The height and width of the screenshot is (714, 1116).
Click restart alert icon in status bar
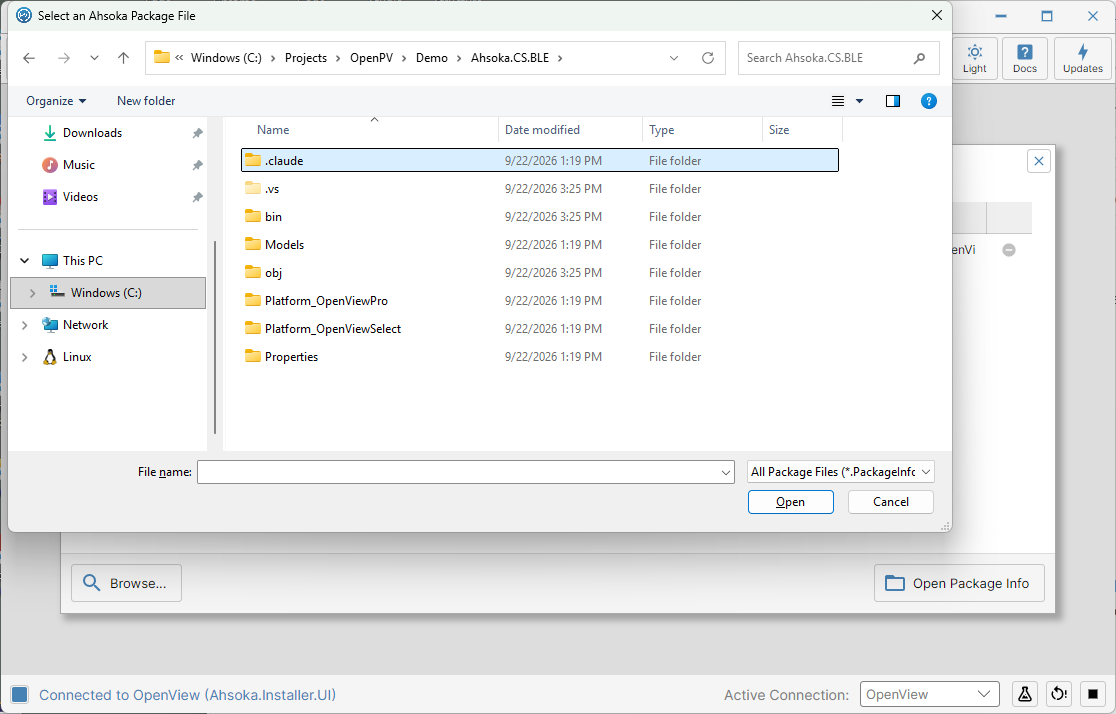click(1058, 694)
